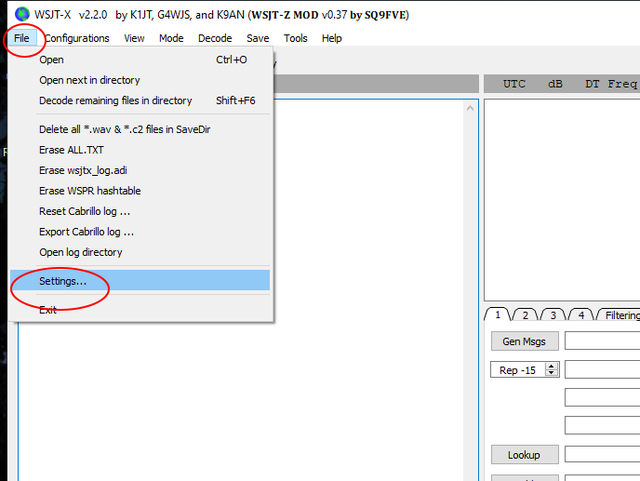Click the text field beside Gen Msgs
The image size is (640, 481).
click(x=602, y=341)
